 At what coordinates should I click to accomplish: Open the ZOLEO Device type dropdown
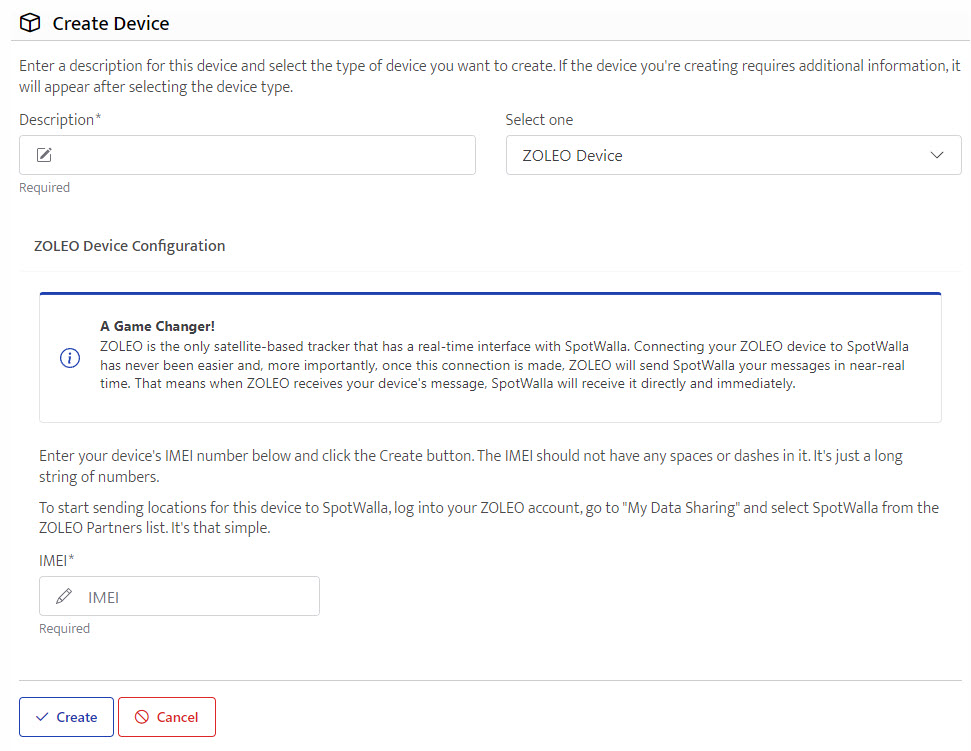(720, 155)
